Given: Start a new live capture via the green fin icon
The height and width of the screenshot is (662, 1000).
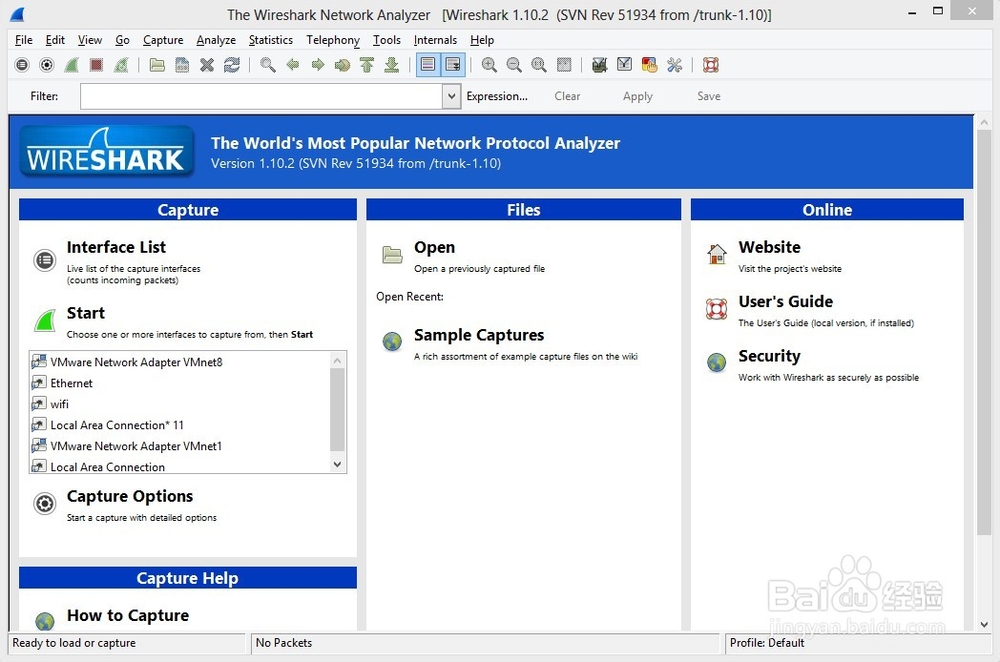Looking at the screenshot, I should (x=71, y=64).
